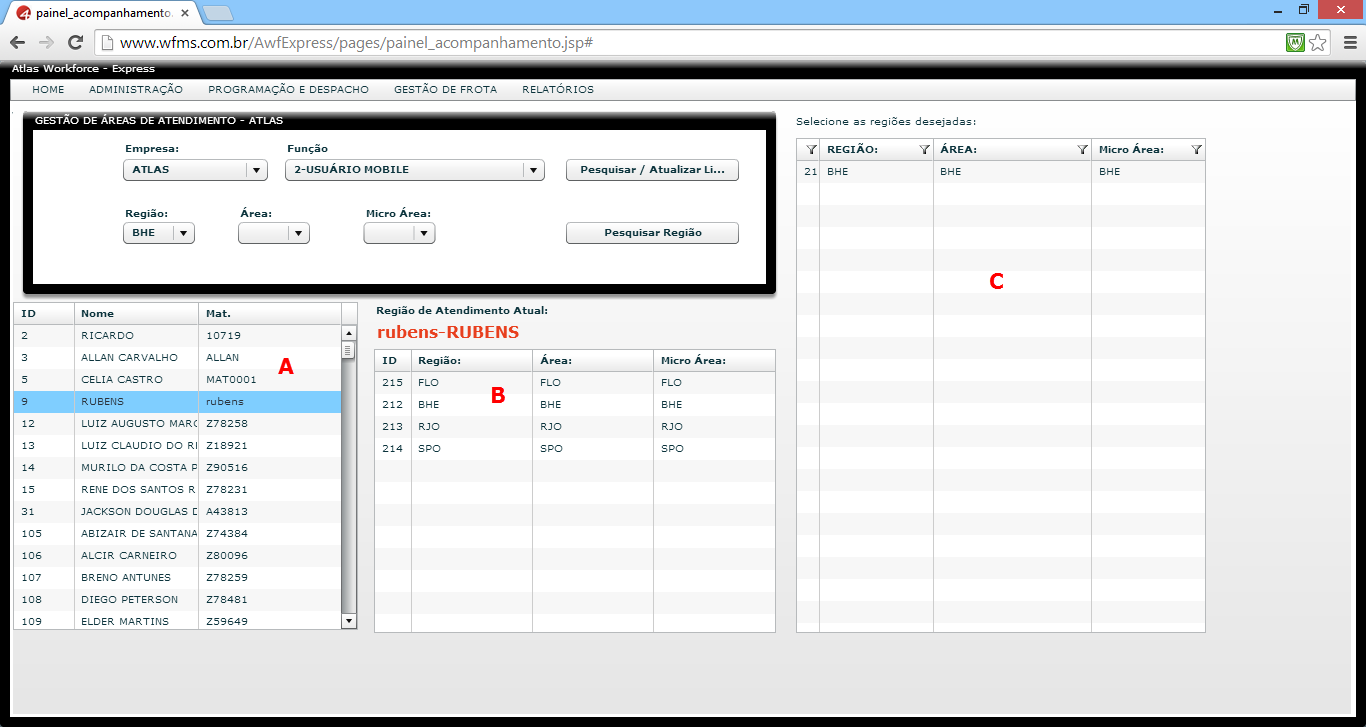This screenshot has height=728, width=1366.
Task: Click the user list scroll-down arrow
Action: coord(349,621)
